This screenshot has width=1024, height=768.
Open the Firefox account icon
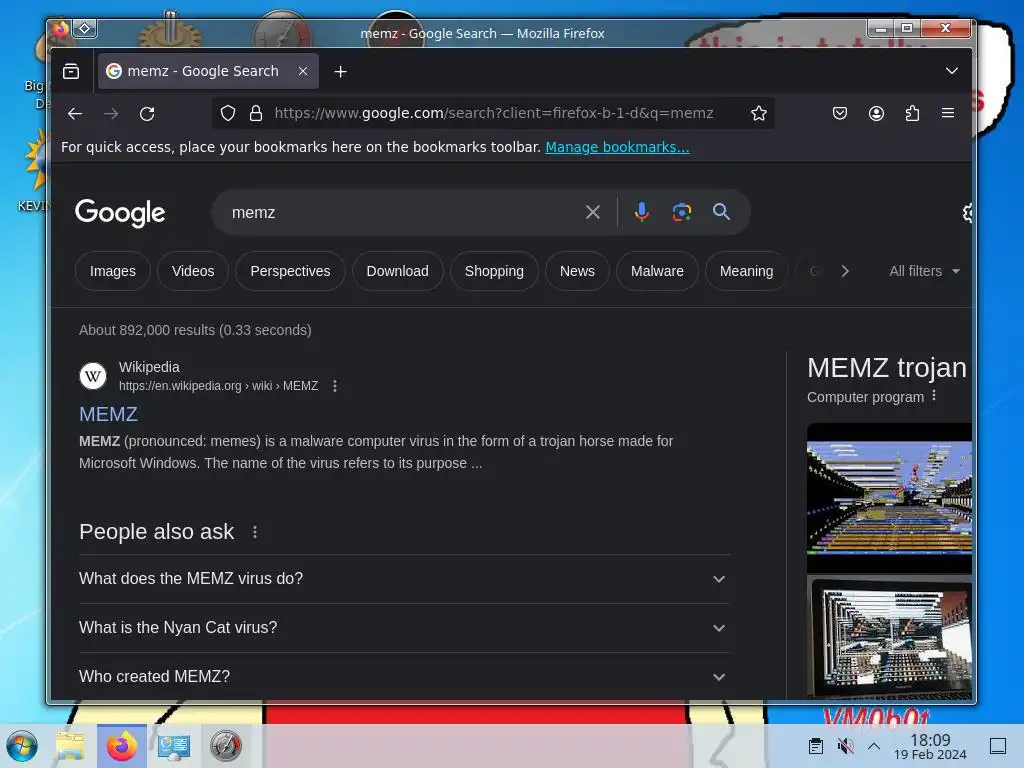click(x=876, y=114)
